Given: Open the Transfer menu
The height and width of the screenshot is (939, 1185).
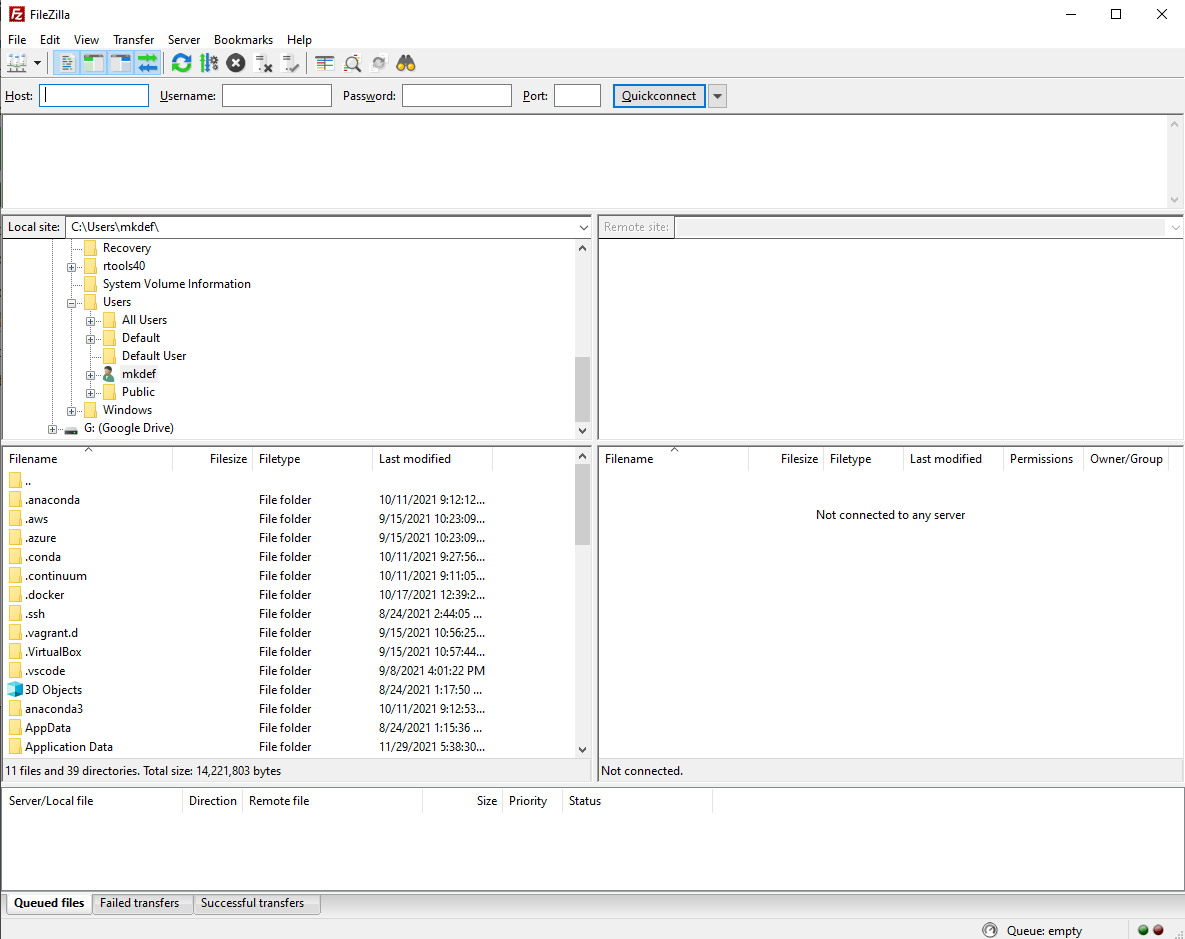Looking at the screenshot, I should (133, 40).
